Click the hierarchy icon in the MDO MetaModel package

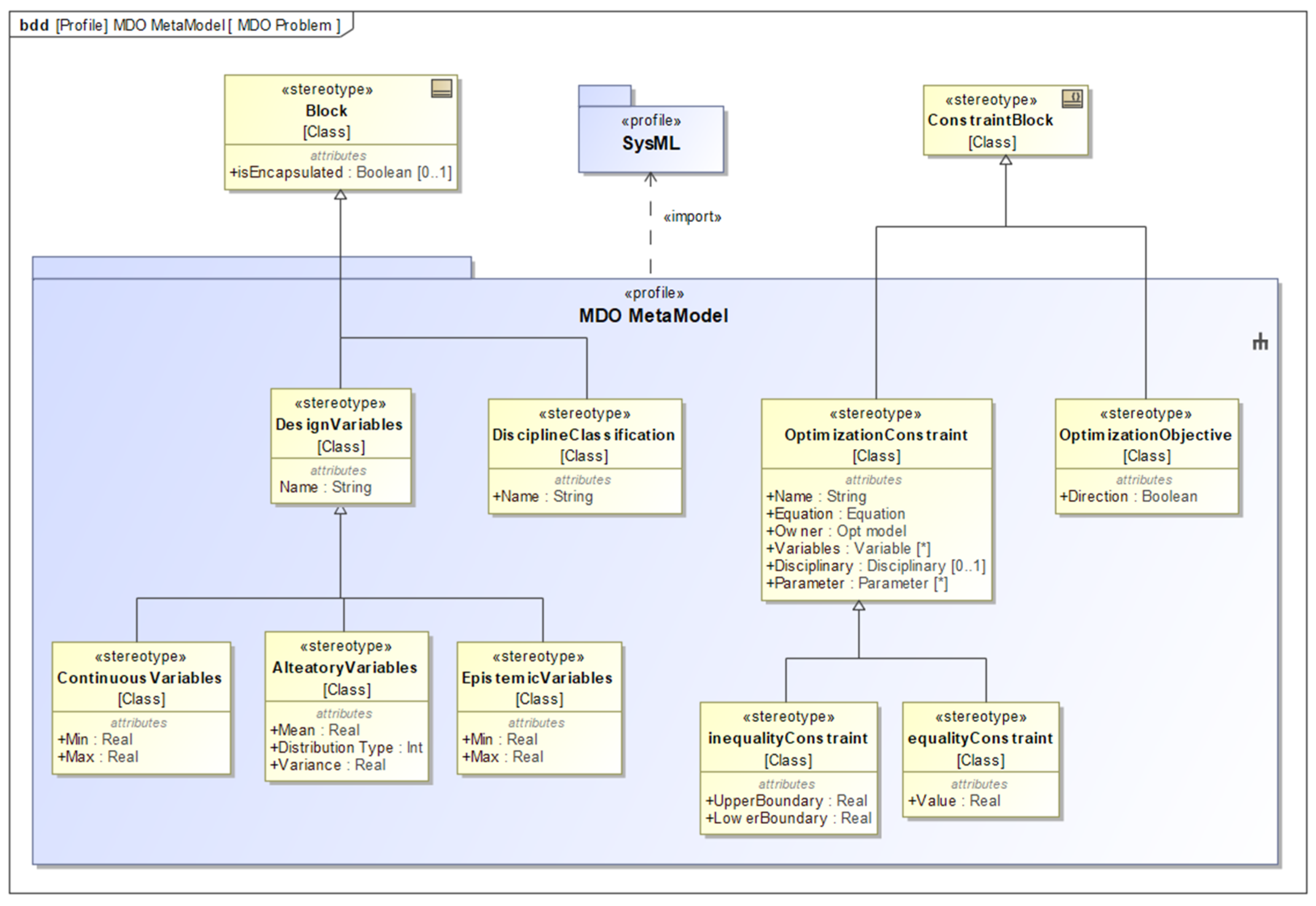point(1260,342)
